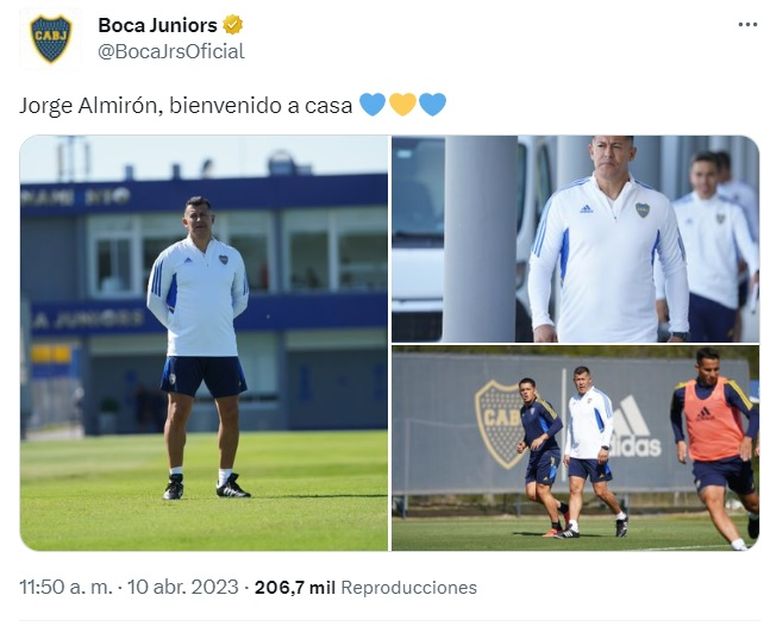
Task: Click the yellow heart emoji
Action: (403, 104)
